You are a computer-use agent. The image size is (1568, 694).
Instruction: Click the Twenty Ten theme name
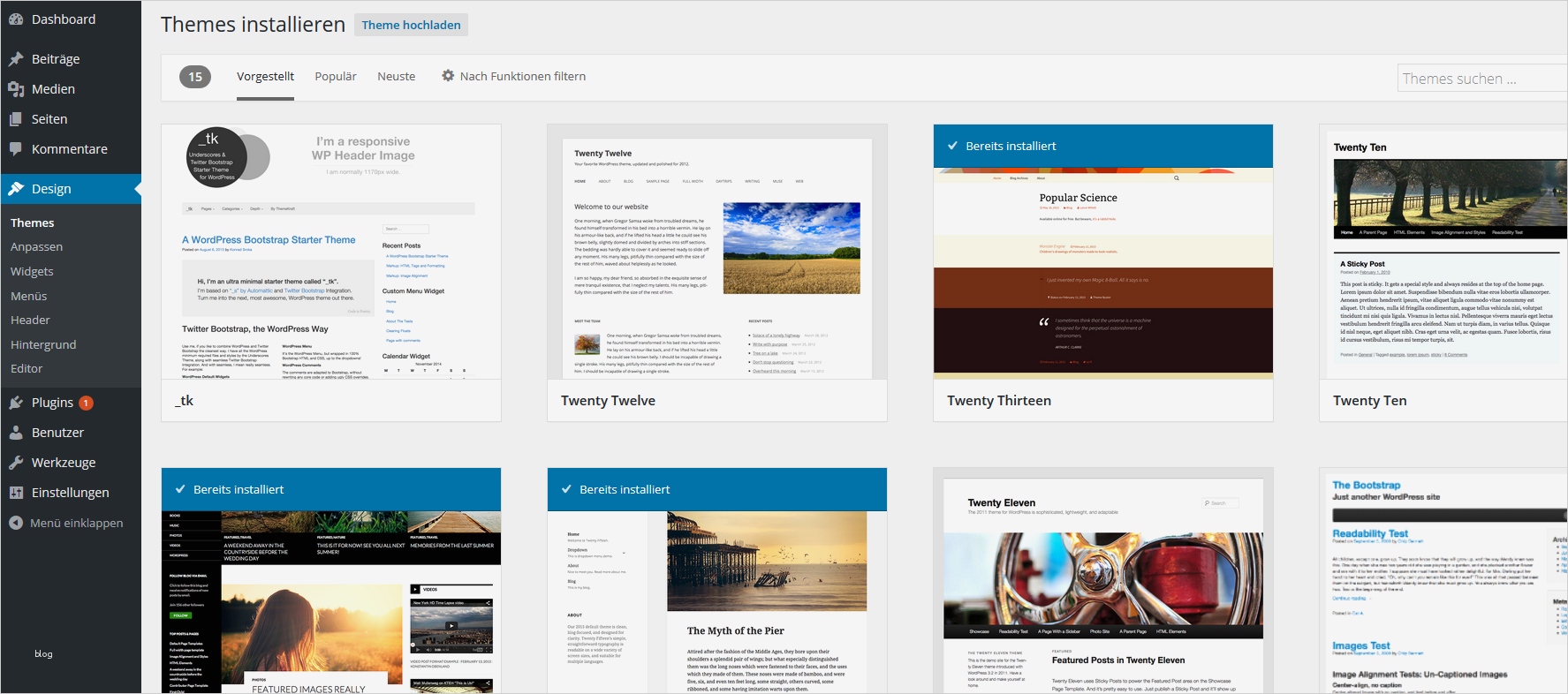click(1369, 401)
